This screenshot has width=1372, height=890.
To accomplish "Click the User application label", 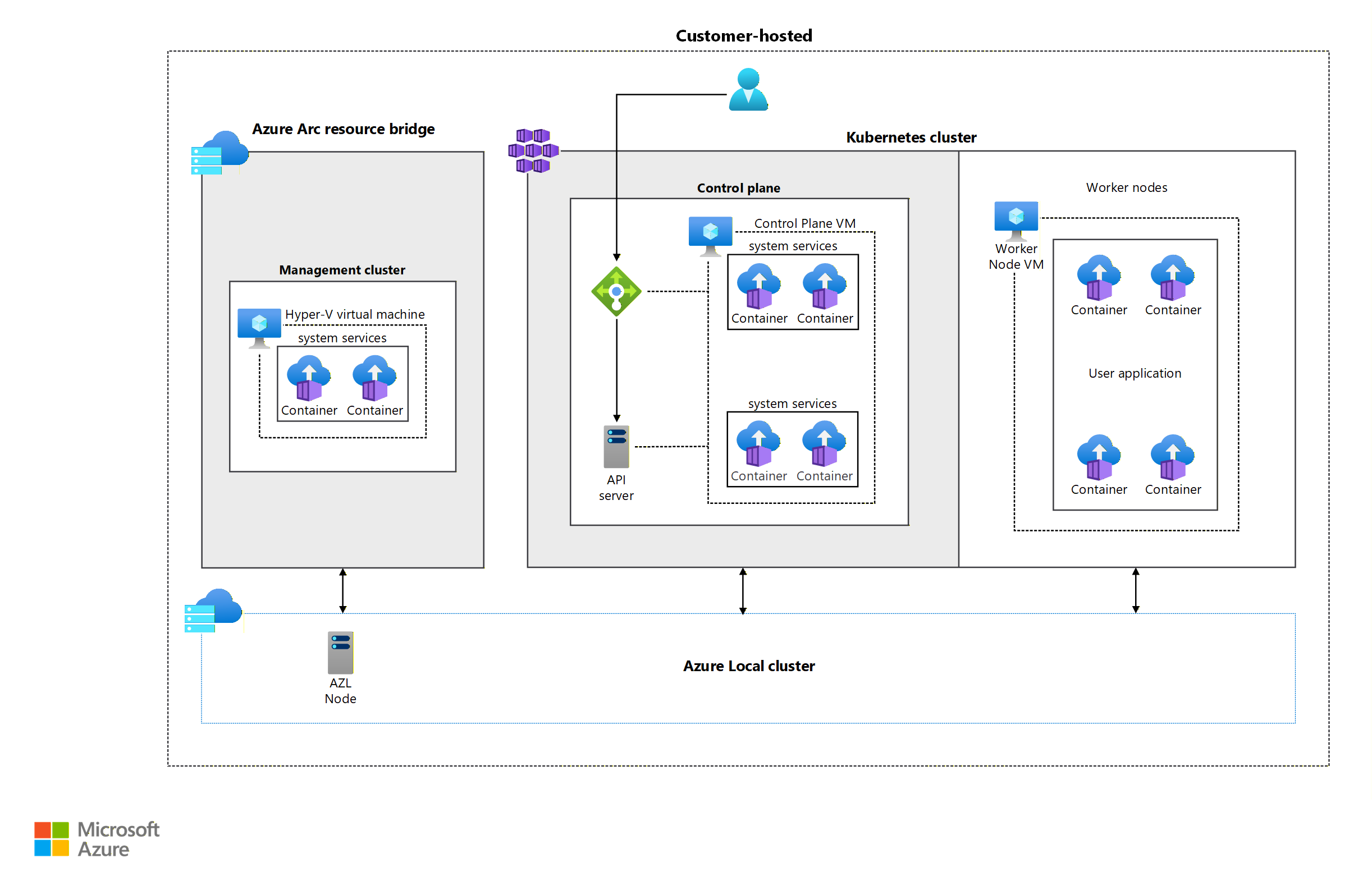I will click(x=1134, y=373).
